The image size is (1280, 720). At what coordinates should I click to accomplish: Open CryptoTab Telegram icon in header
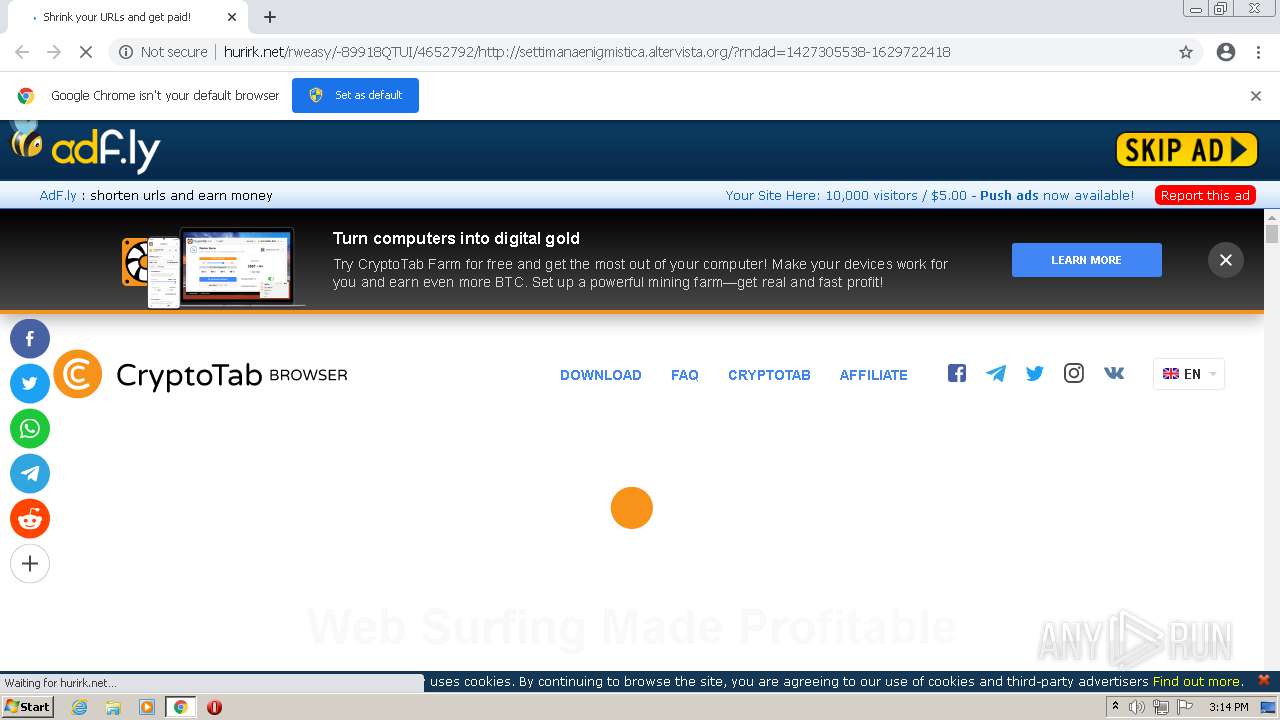click(996, 373)
